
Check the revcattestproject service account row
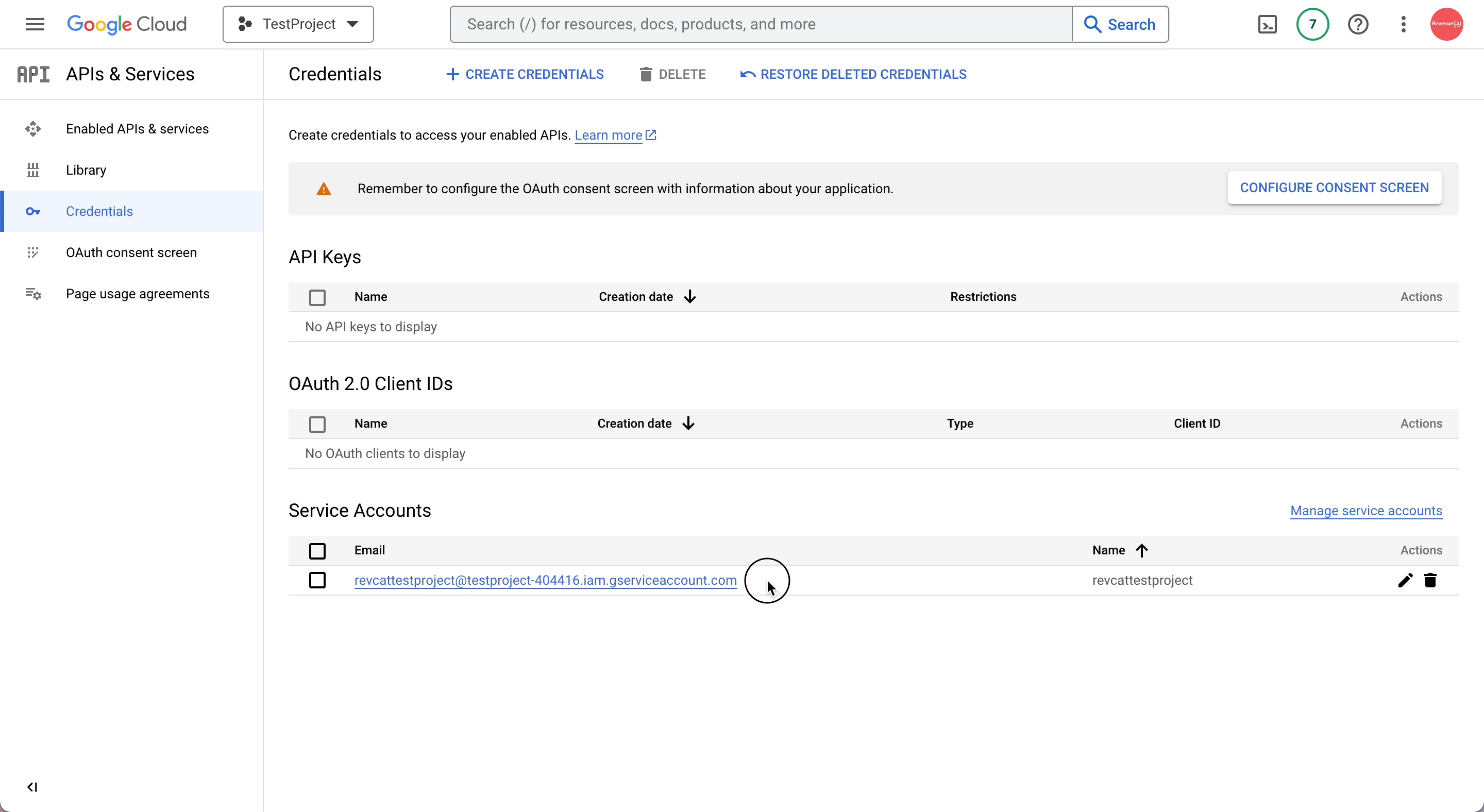click(x=317, y=580)
